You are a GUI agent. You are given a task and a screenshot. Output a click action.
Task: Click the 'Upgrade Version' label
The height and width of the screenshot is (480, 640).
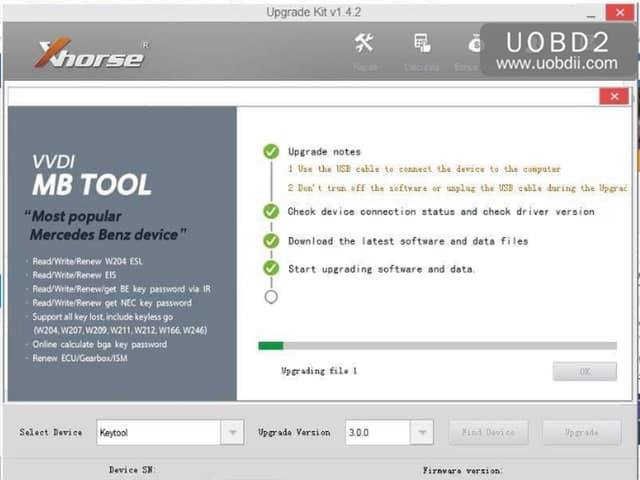(294, 432)
